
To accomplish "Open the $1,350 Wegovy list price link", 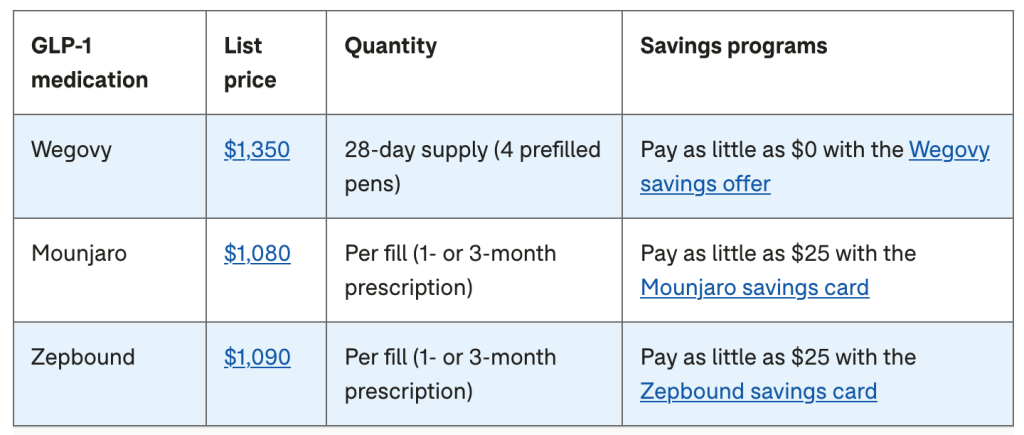I will pyautogui.click(x=257, y=150).
